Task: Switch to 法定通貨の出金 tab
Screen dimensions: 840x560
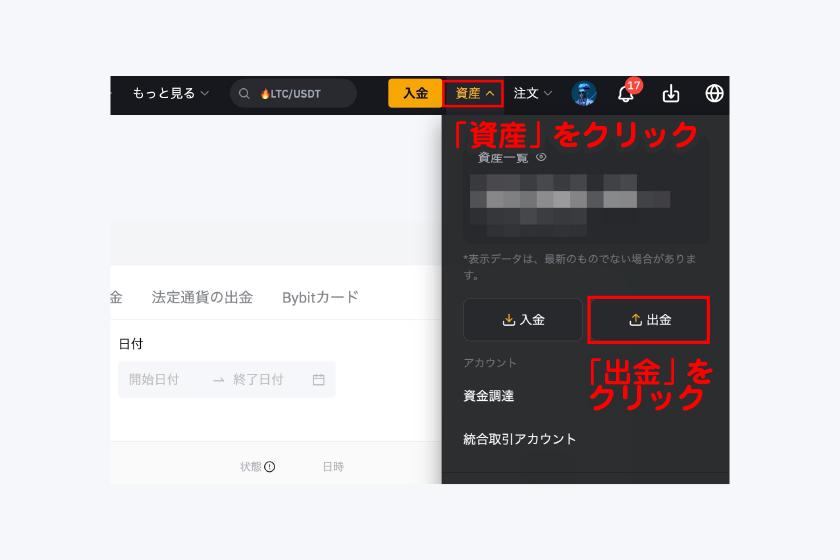Action: coord(202,297)
